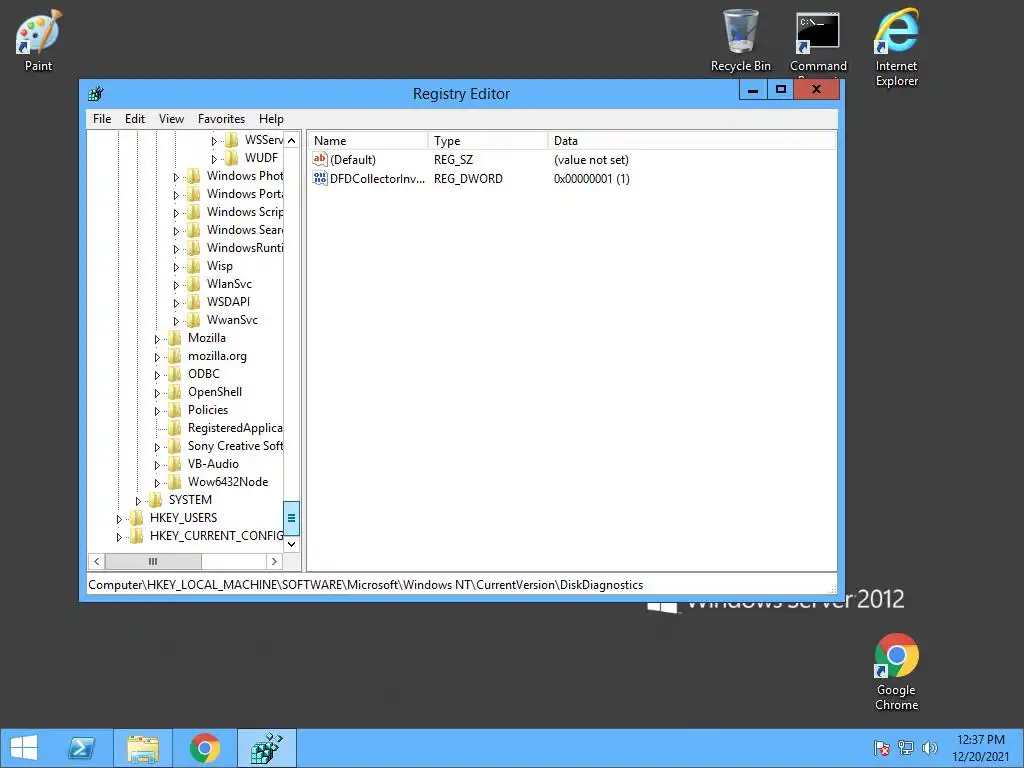Screen dimensions: 1024x768
Task: Open the Internet Explorer desktop shortcut
Action: (897, 46)
